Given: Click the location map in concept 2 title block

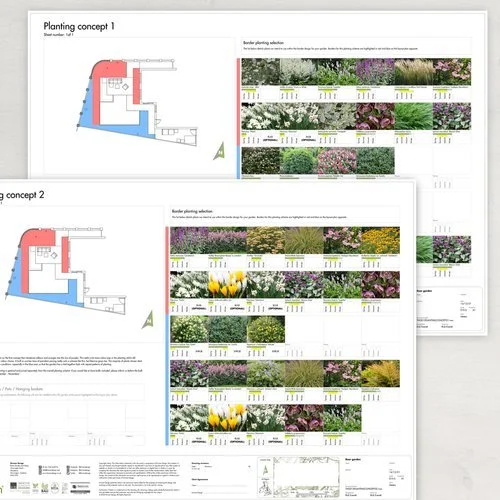Looking at the screenshot, I should point(306,477).
